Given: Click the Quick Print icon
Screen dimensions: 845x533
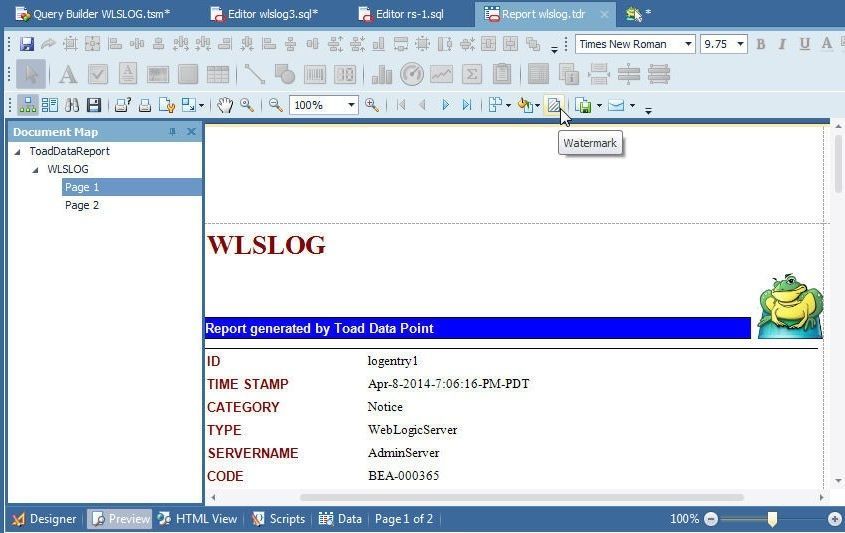Looking at the screenshot, I should (144, 105).
